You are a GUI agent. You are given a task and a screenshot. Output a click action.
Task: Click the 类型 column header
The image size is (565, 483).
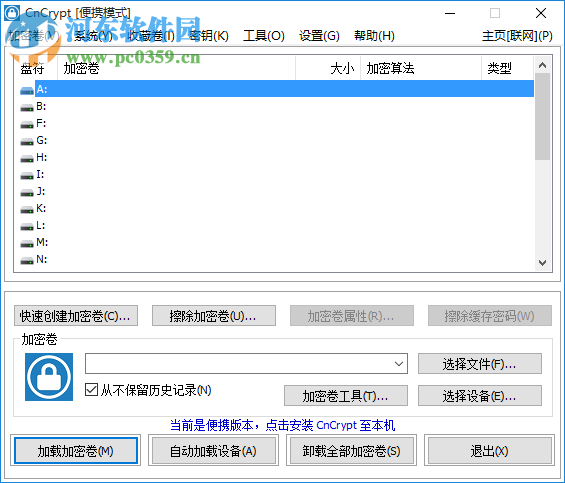[507, 68]
